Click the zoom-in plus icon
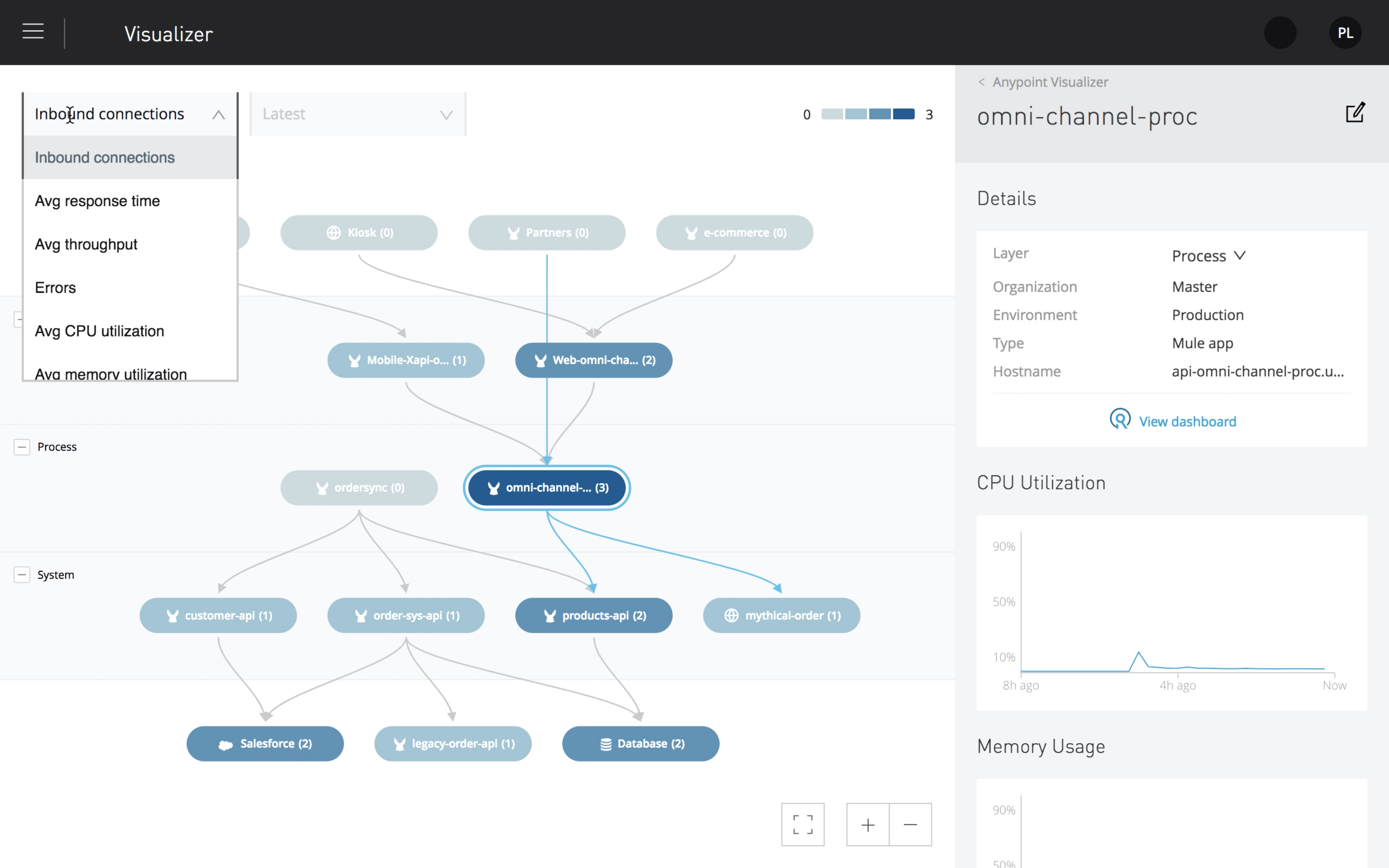The width and height of the screenshot is (1389, 868). 867,824
